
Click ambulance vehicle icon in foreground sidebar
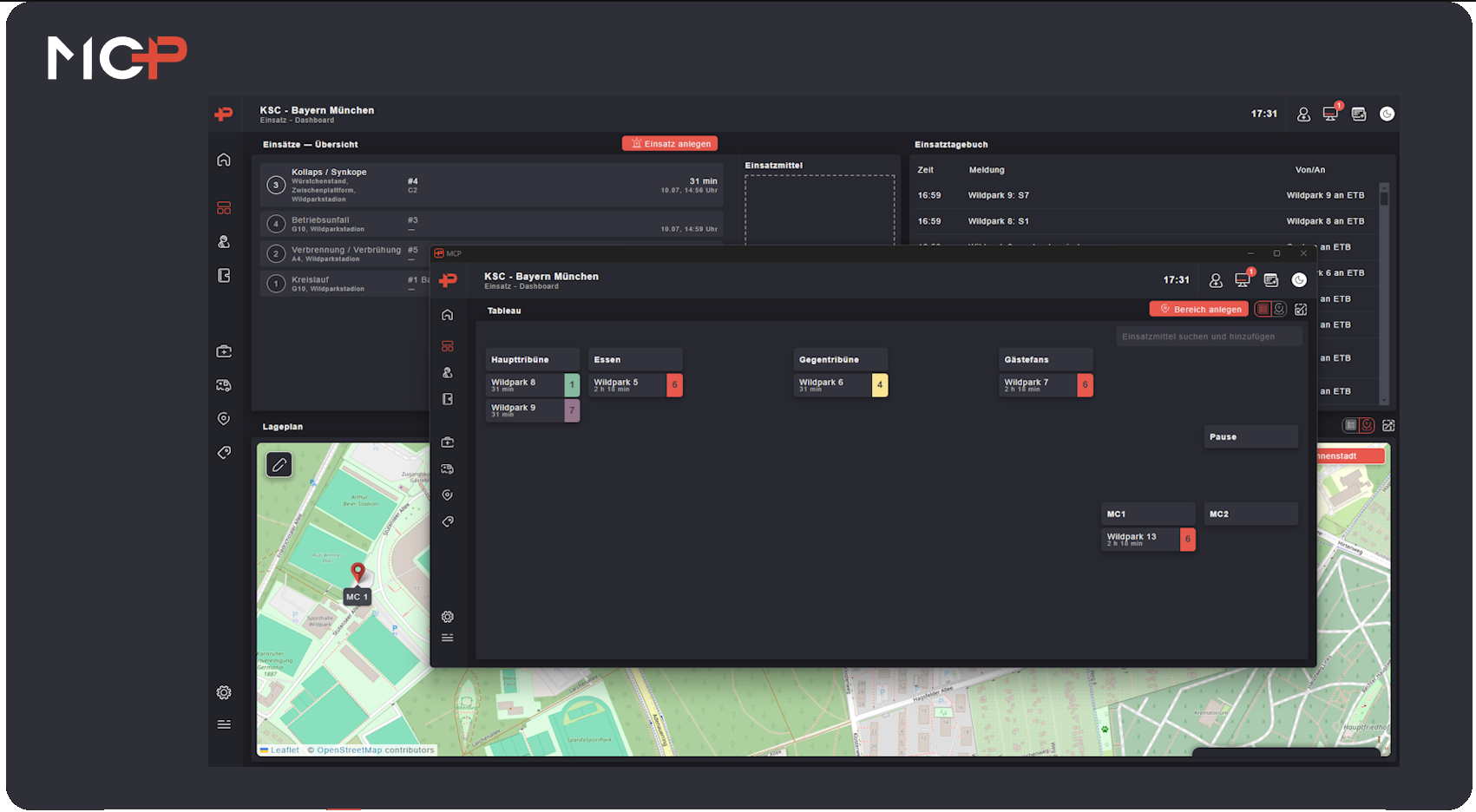[x=448, y=469]
